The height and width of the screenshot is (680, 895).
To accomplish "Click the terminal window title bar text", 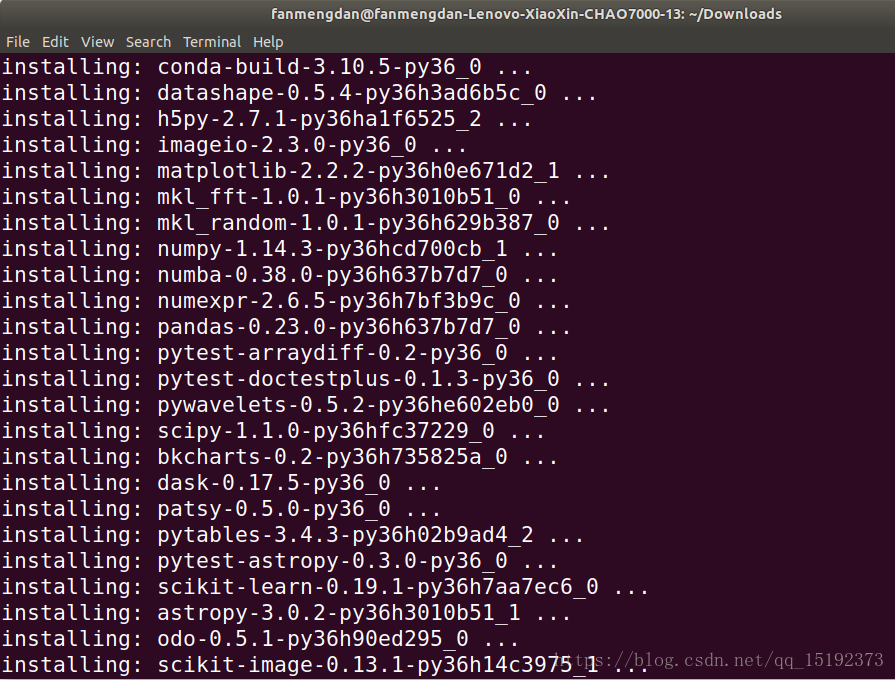I will [526, 14].
